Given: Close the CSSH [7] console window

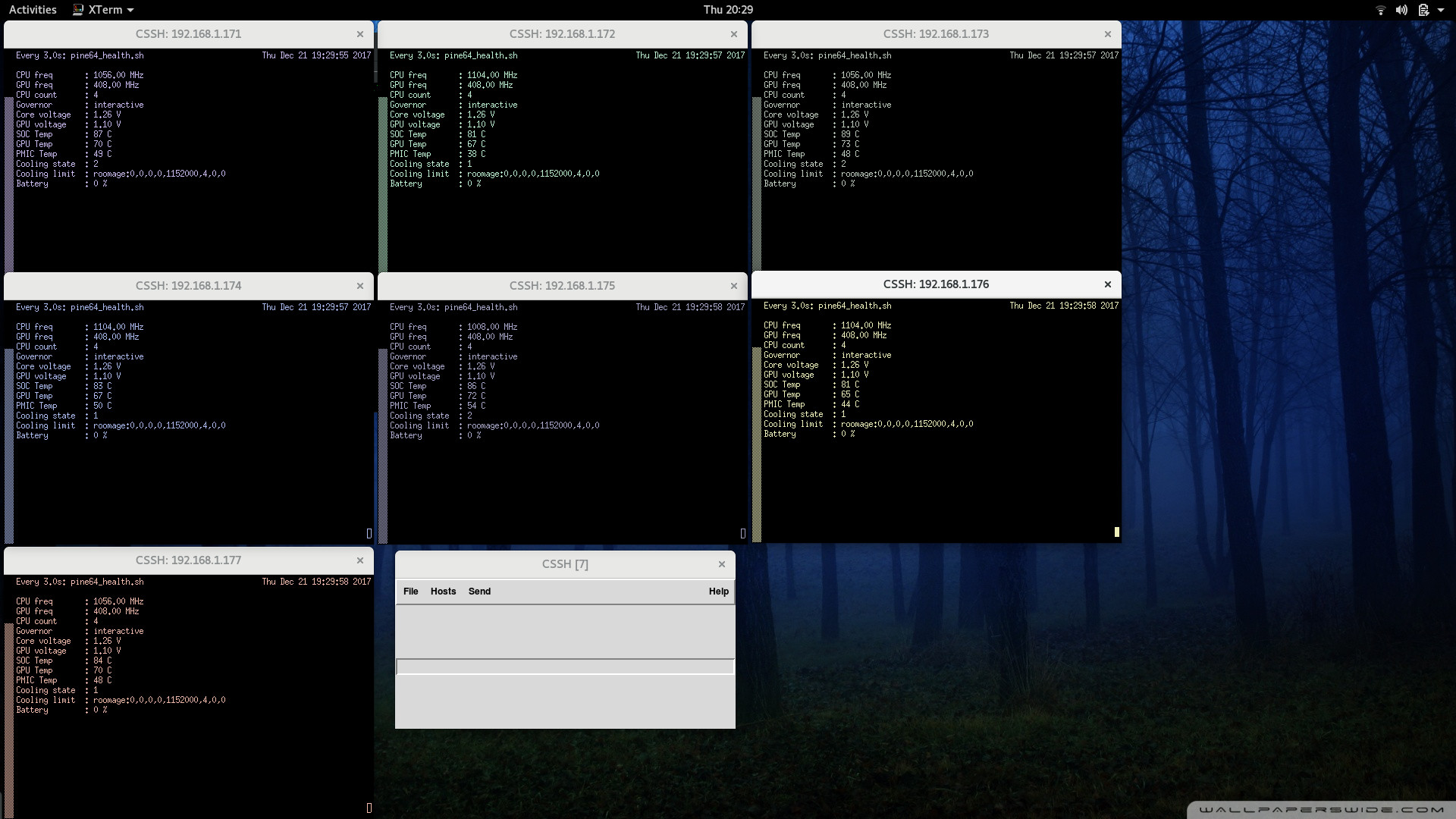Looking at the screenshot, I should click(x=722, y=564).
